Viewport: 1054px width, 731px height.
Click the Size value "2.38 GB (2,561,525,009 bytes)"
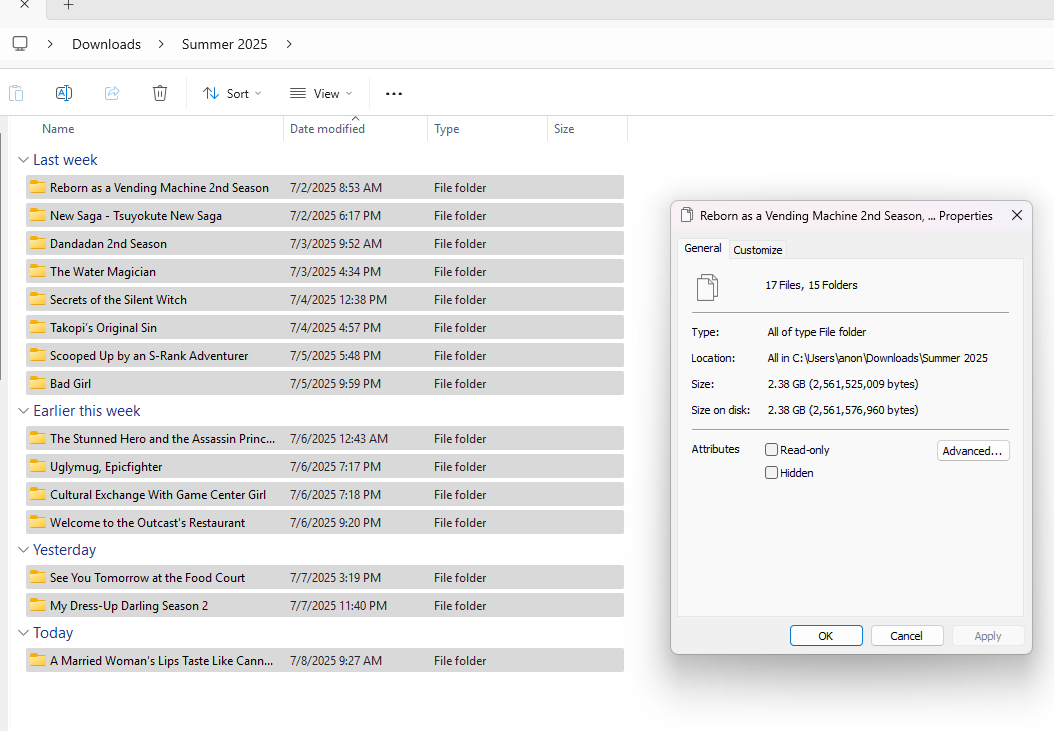(843, 384)
